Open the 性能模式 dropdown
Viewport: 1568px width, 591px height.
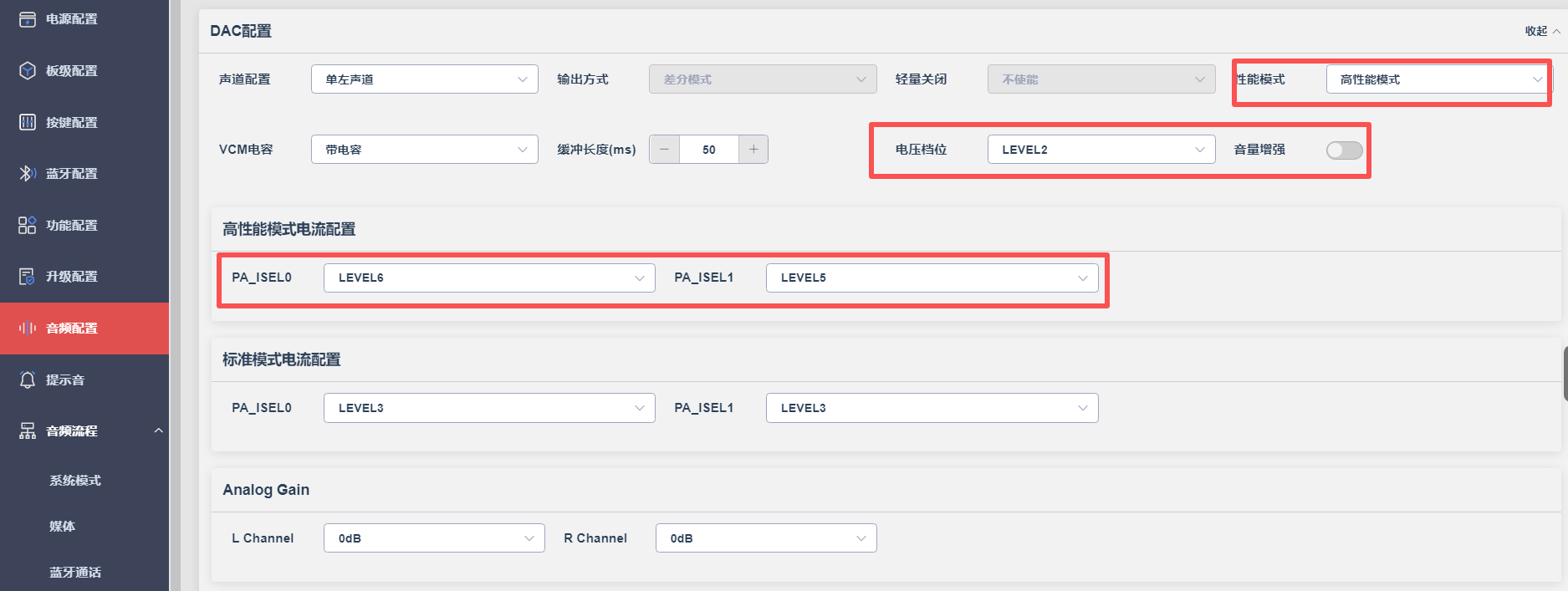pos(1438,79)
